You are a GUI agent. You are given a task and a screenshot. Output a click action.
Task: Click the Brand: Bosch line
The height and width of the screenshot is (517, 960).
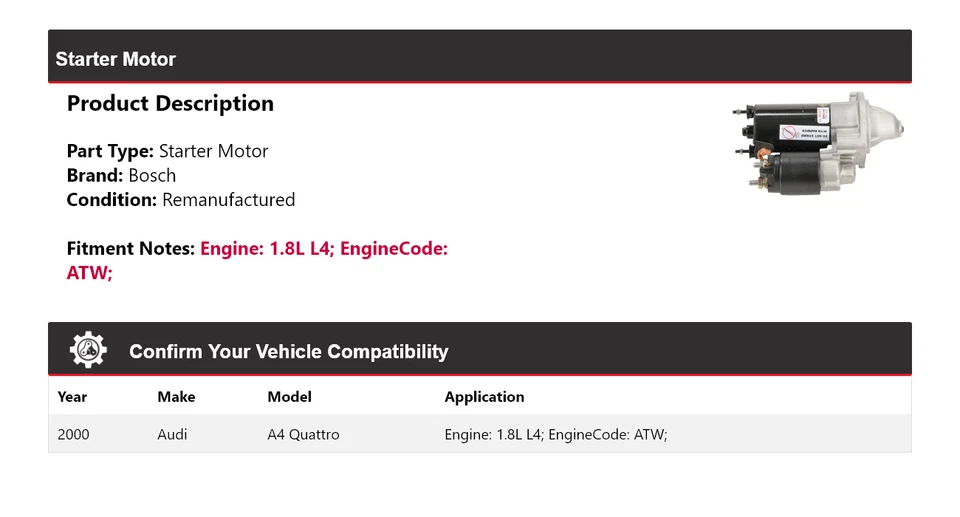tap(121, 176)
